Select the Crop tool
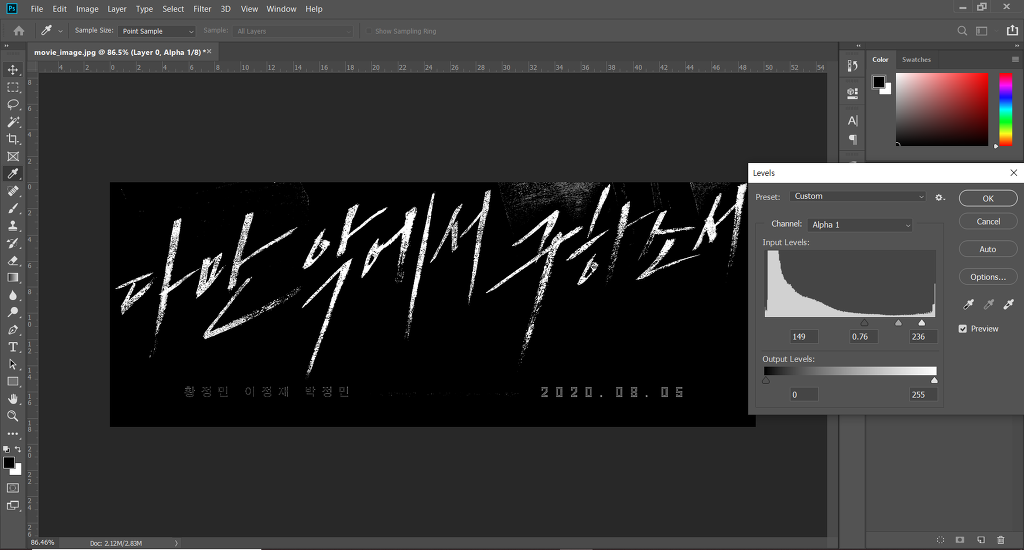Viewport: 1024px width, 550px height. pyautogui.click(x=12, y=139)
